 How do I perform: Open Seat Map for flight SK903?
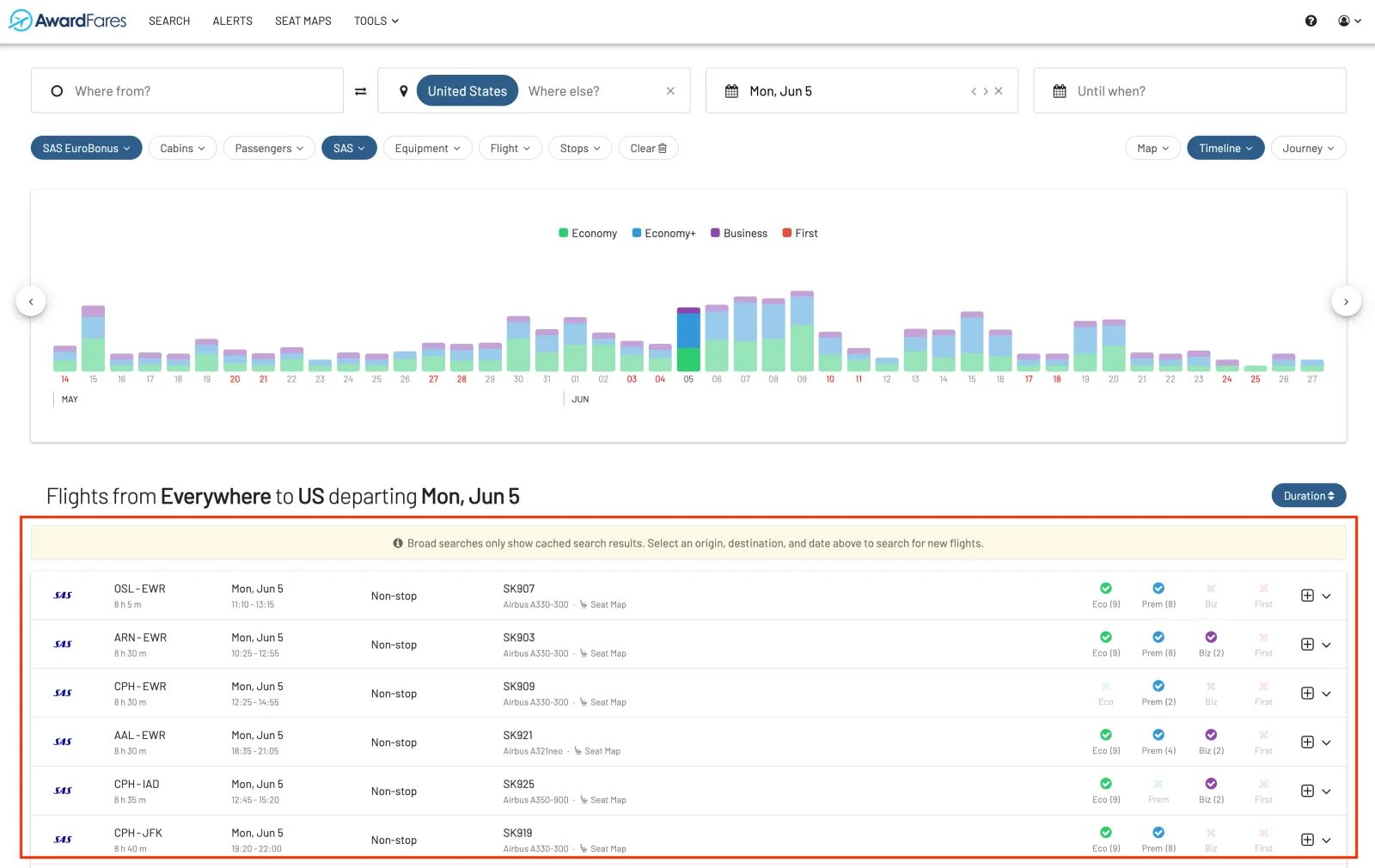603,654
